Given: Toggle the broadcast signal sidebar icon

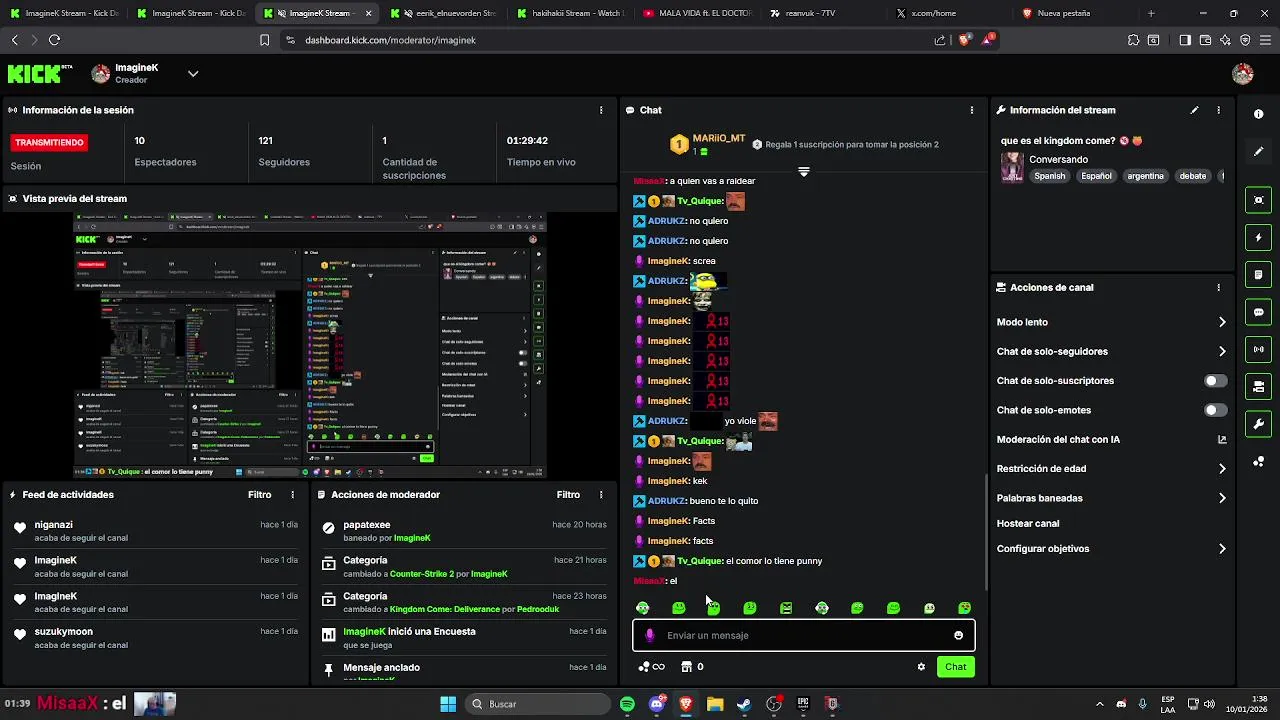Looking at the screenshot, I should [x=1259, y=349].
